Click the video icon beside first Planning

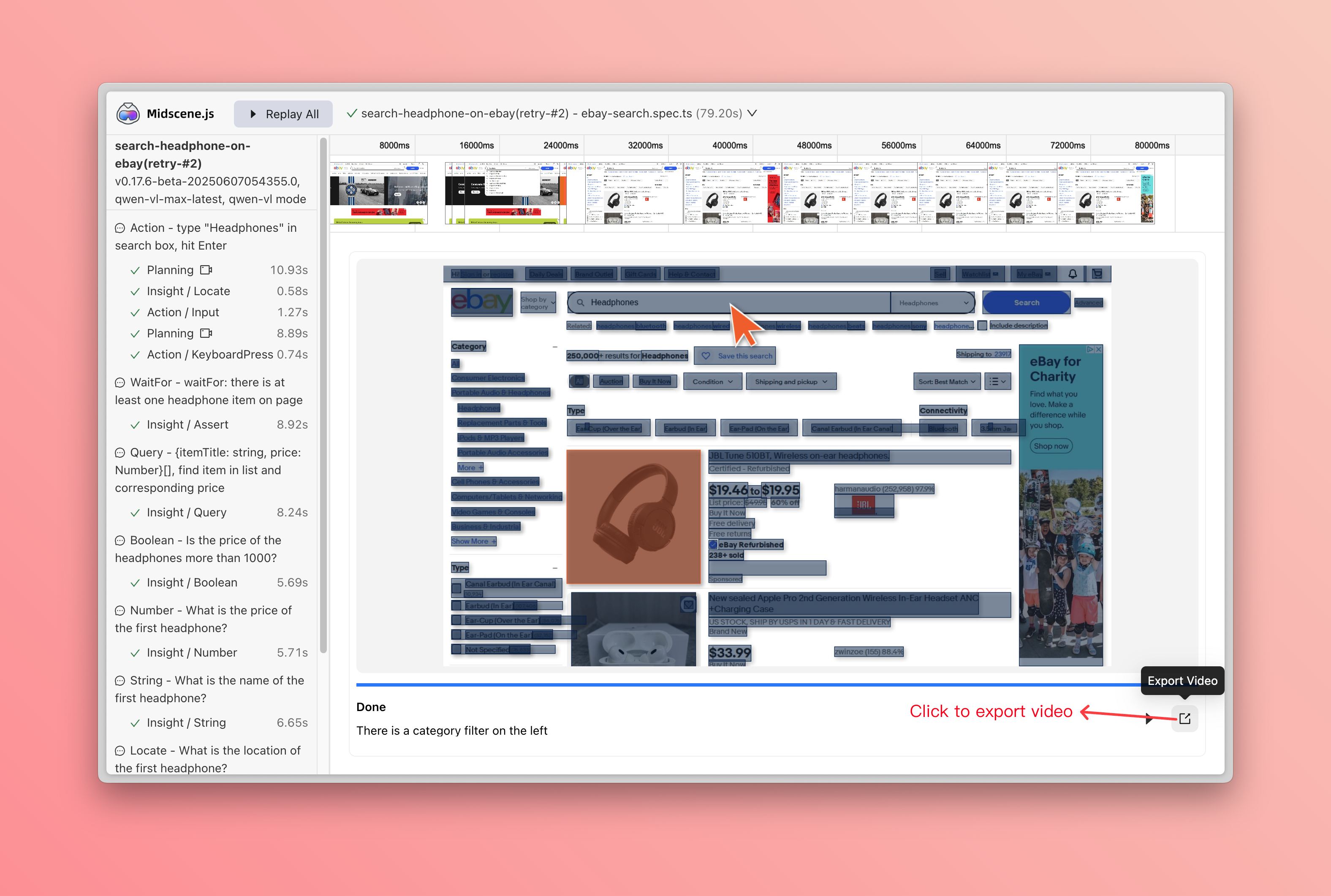(206, 270)
